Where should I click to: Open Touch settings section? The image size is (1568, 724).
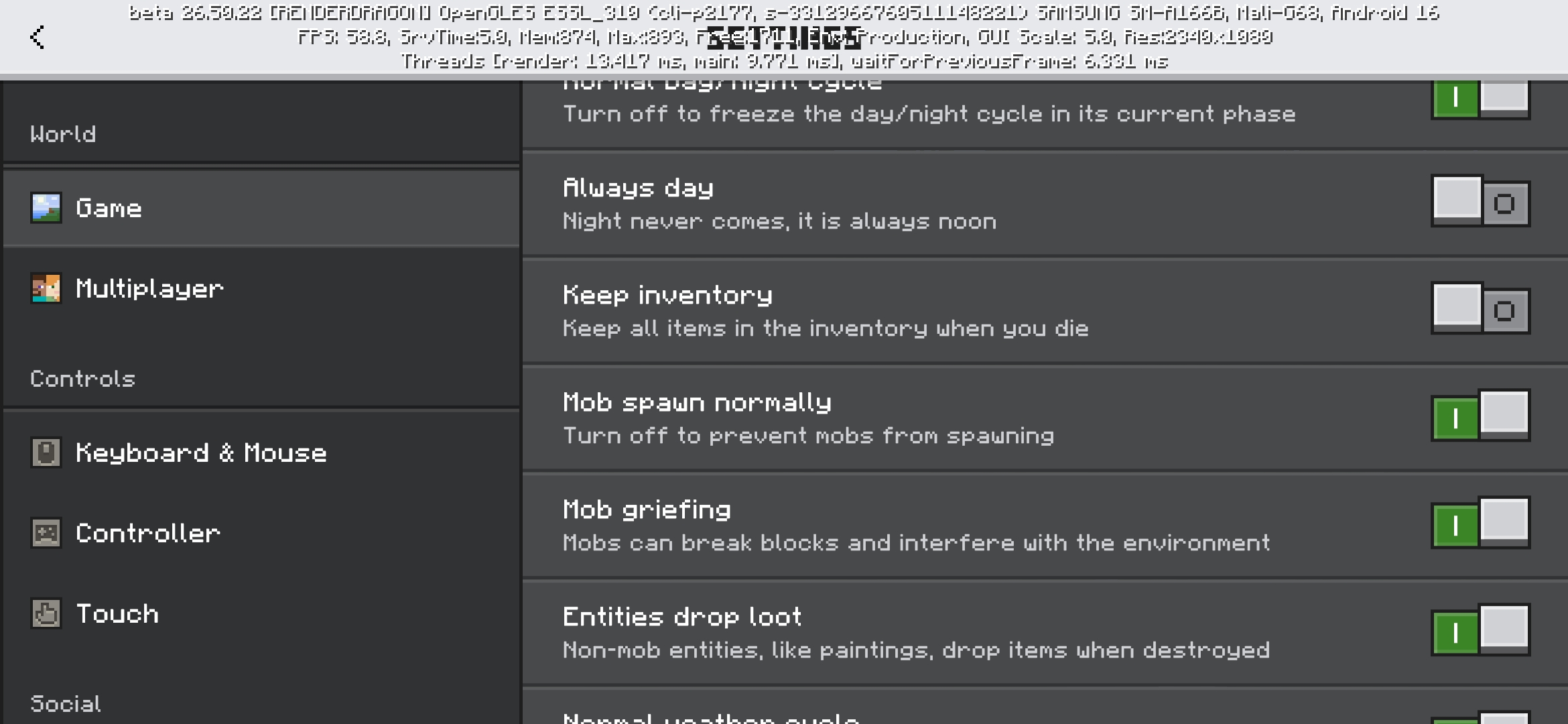tap(261, 613)
